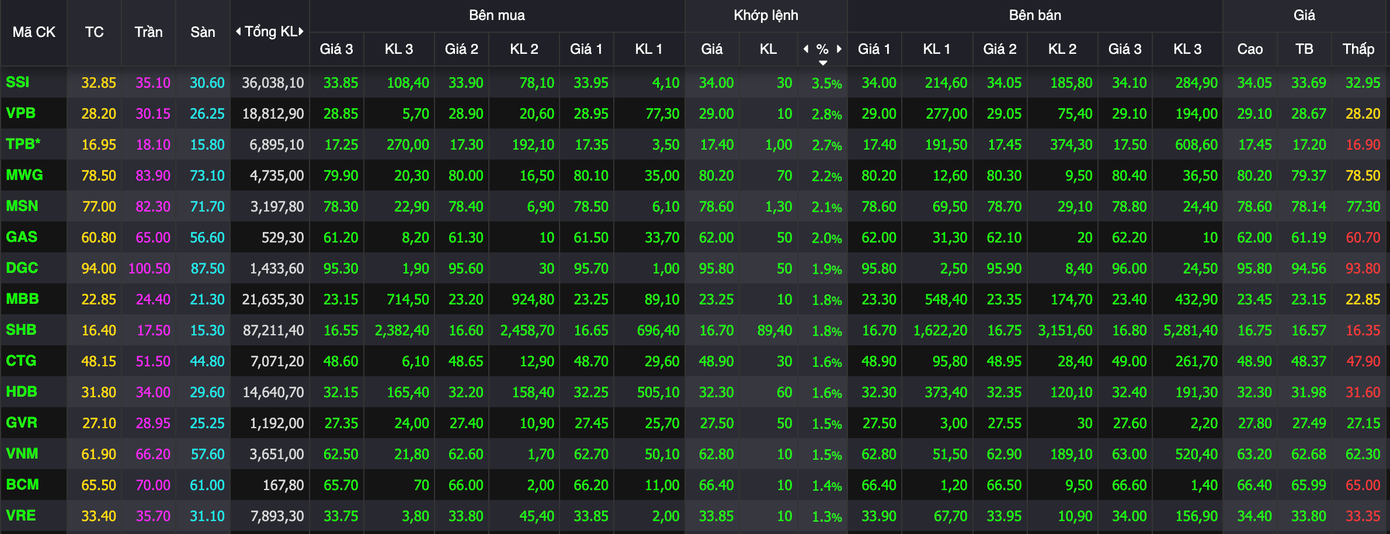Click GAS matched price 62.00
Image resolution: width=1390 pixels, height=534 pixels.
click(x=711, y=237)
